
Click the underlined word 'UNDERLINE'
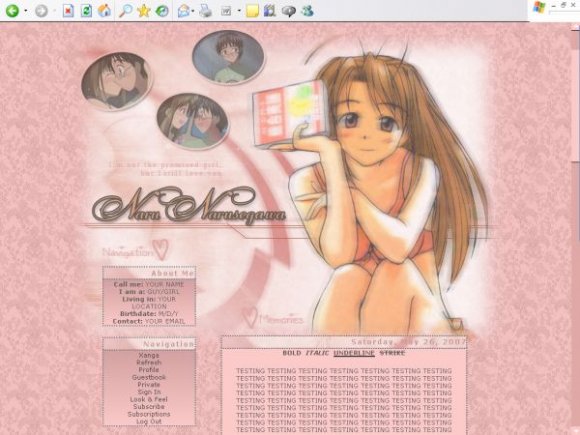click(x=354, y=353)
